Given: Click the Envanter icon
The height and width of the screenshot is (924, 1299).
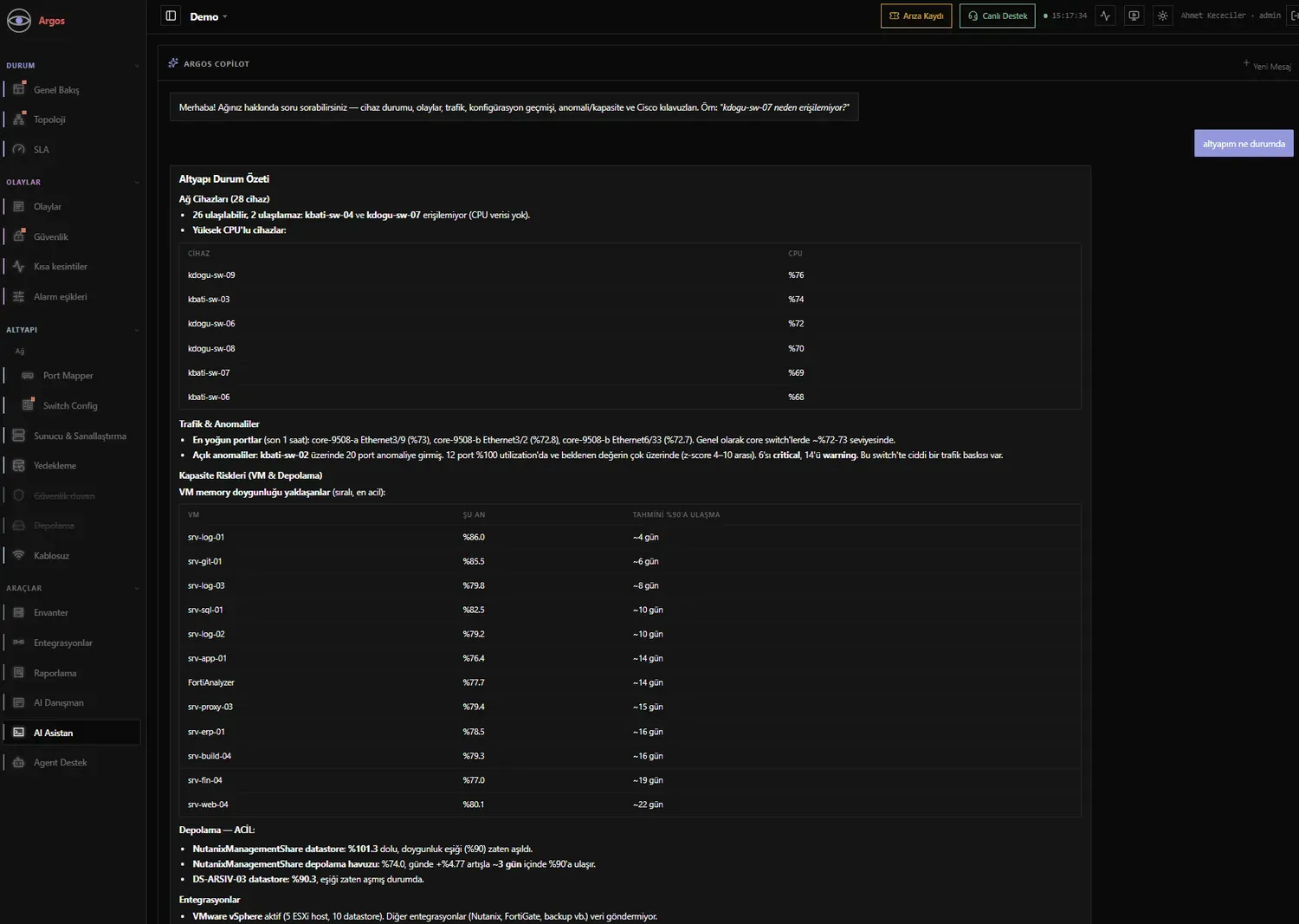Looking at the screenshot, I should click(19, 612).
